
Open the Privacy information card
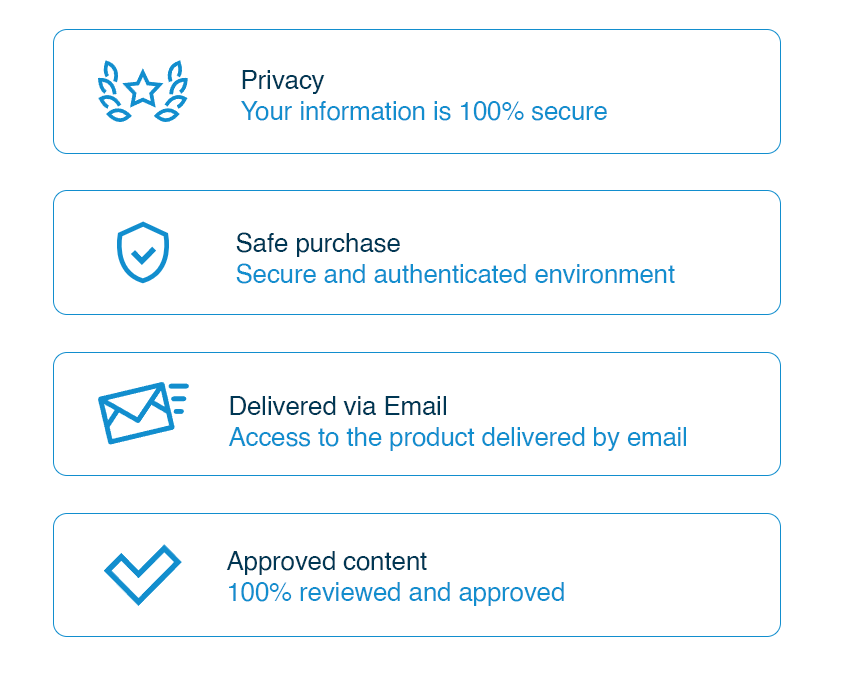[x=417, y=92]
